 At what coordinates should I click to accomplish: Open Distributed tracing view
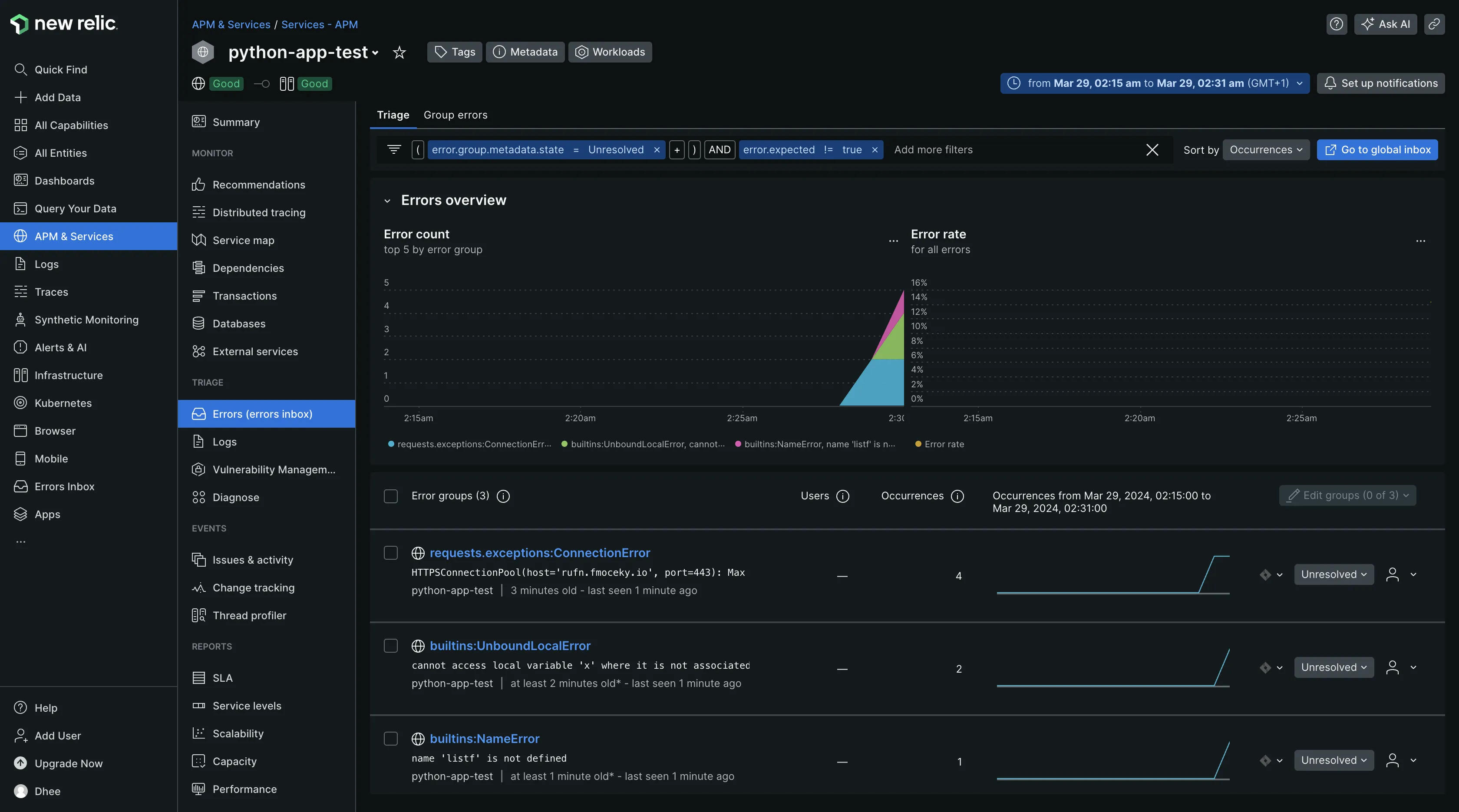point(259,212)
